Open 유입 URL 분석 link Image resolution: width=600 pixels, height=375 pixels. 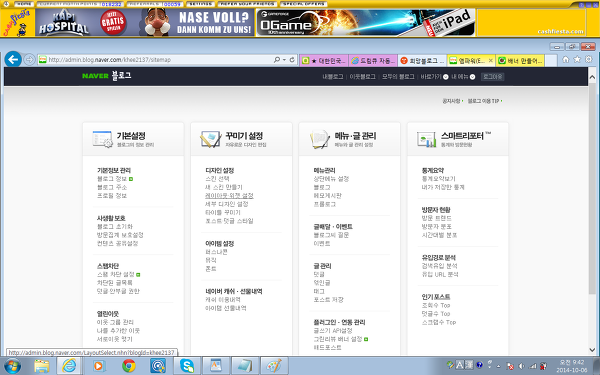440,274
